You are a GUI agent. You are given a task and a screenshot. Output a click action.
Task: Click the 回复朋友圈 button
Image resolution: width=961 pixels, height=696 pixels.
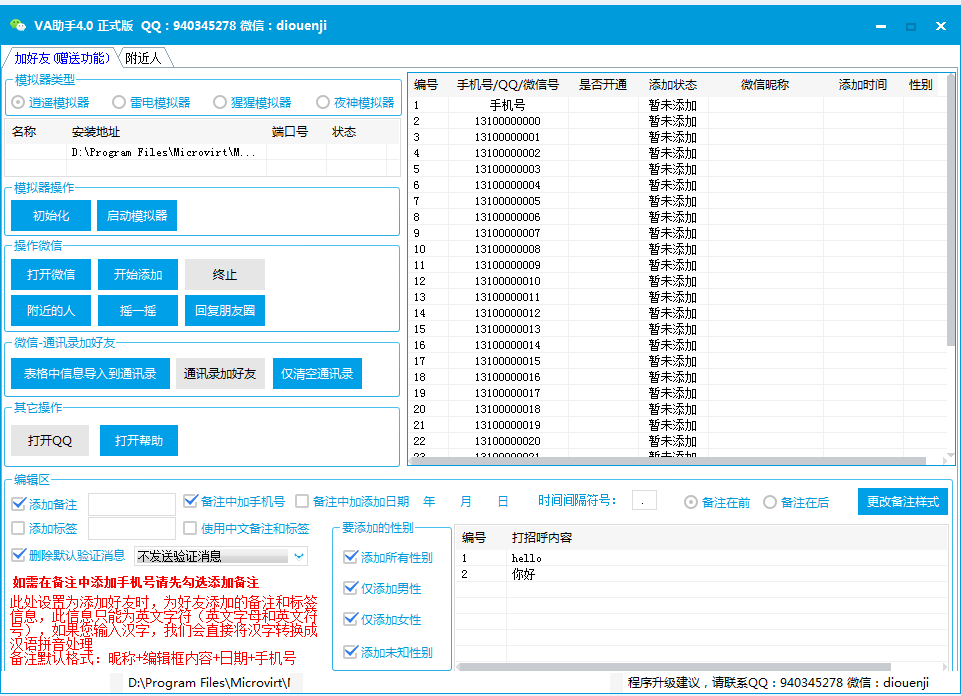pos(225,311)
